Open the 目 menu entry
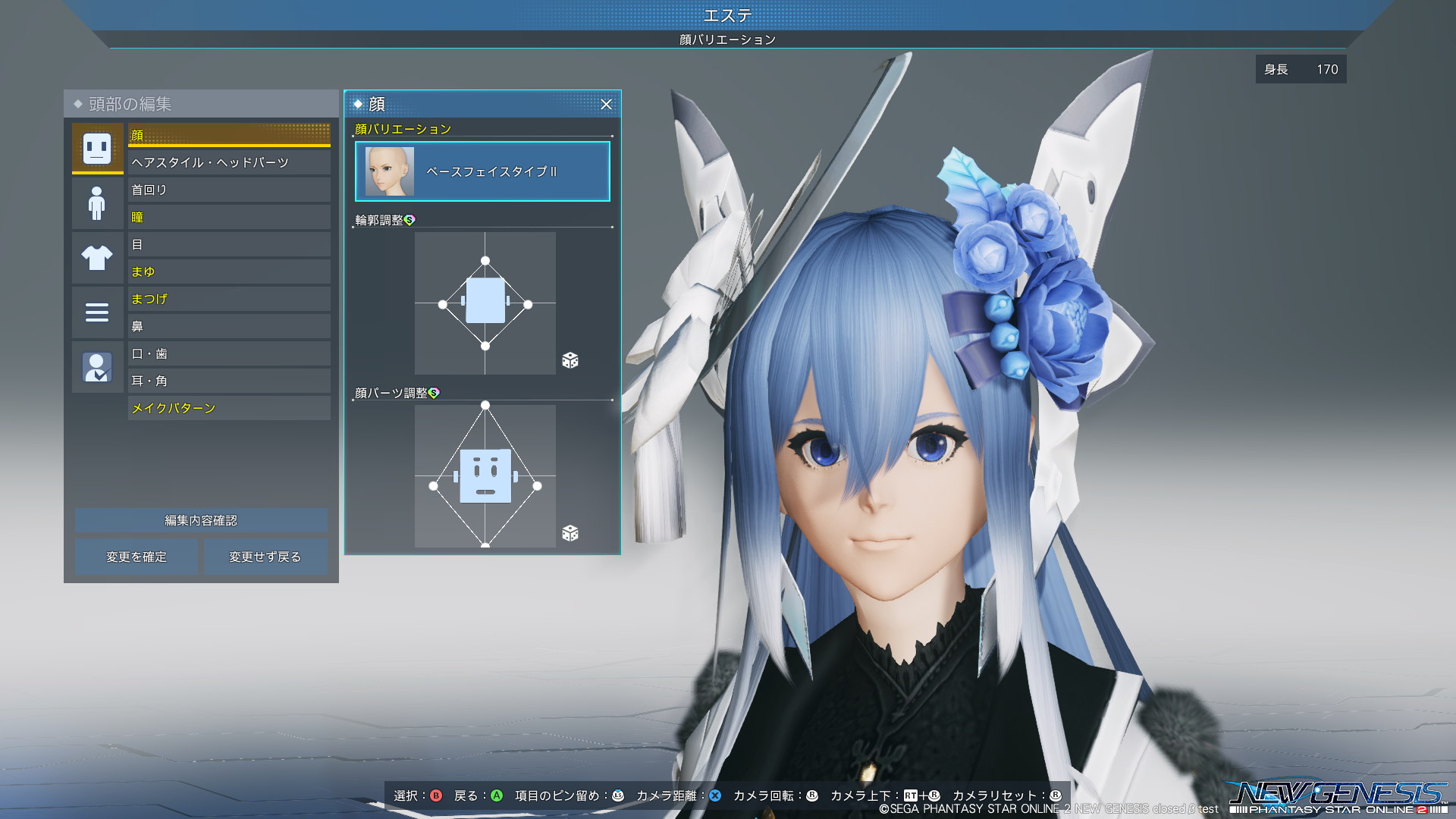 (229, 244)
